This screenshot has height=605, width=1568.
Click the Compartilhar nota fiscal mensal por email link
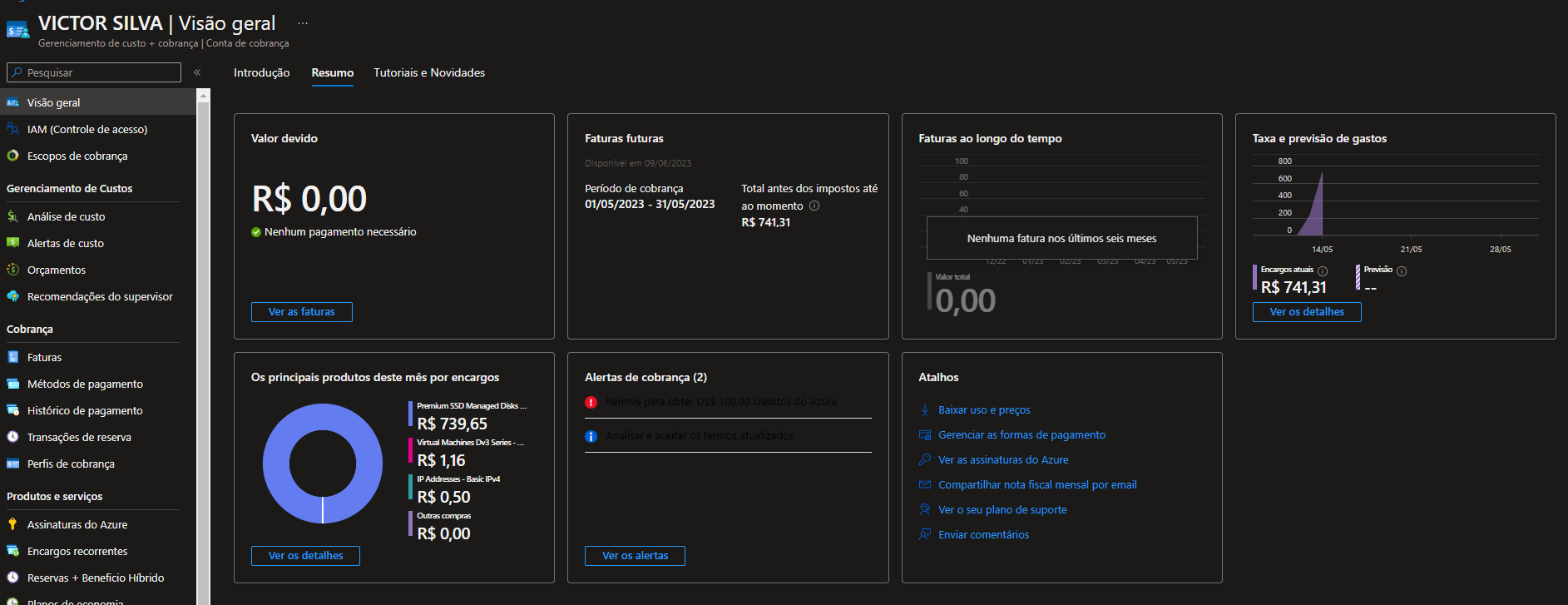pyautogui.click(x=1037, y=484)
